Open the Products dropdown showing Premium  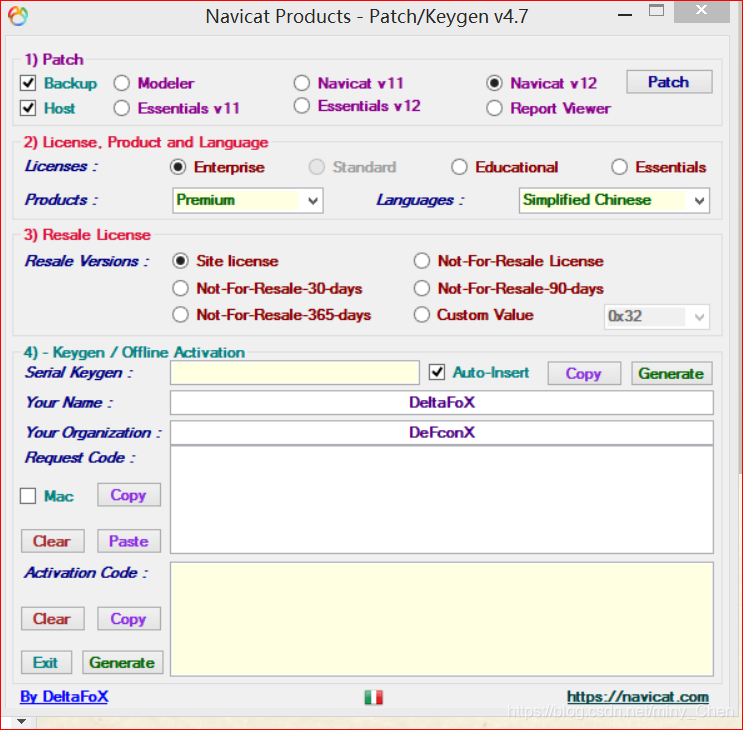point(247,200)
